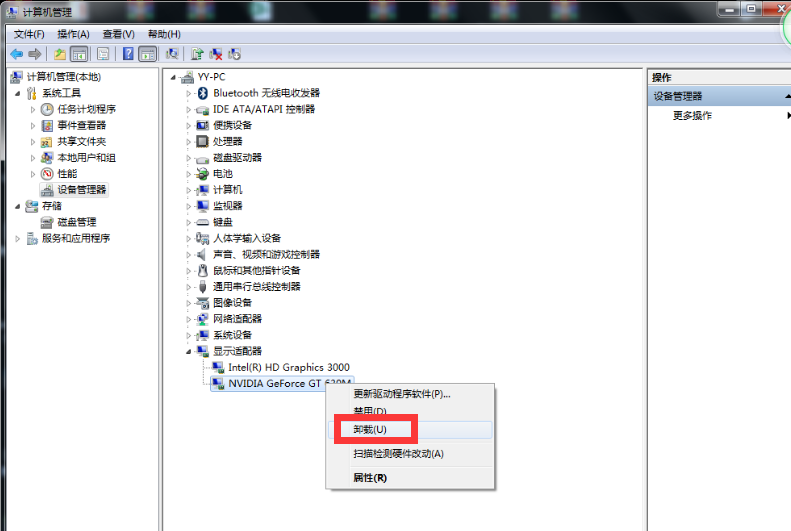Click the Scan for hardware changes toolbar icon
791x531 pixels.
[173, 54]
